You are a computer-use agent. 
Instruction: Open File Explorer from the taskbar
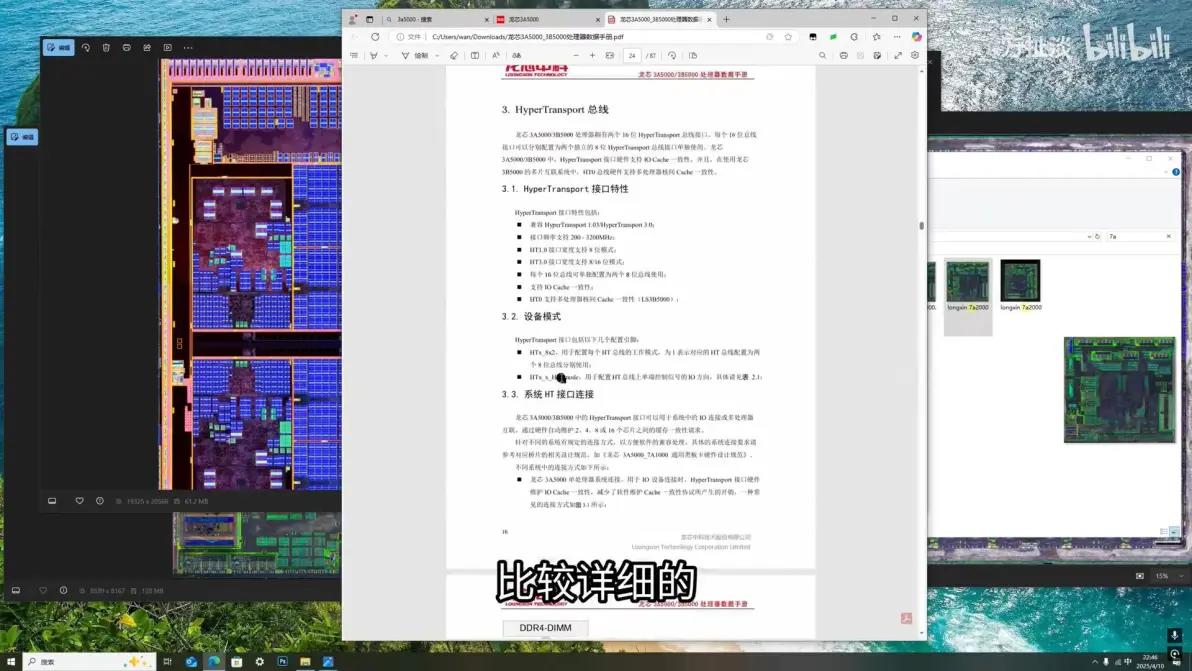click(305, 662)
